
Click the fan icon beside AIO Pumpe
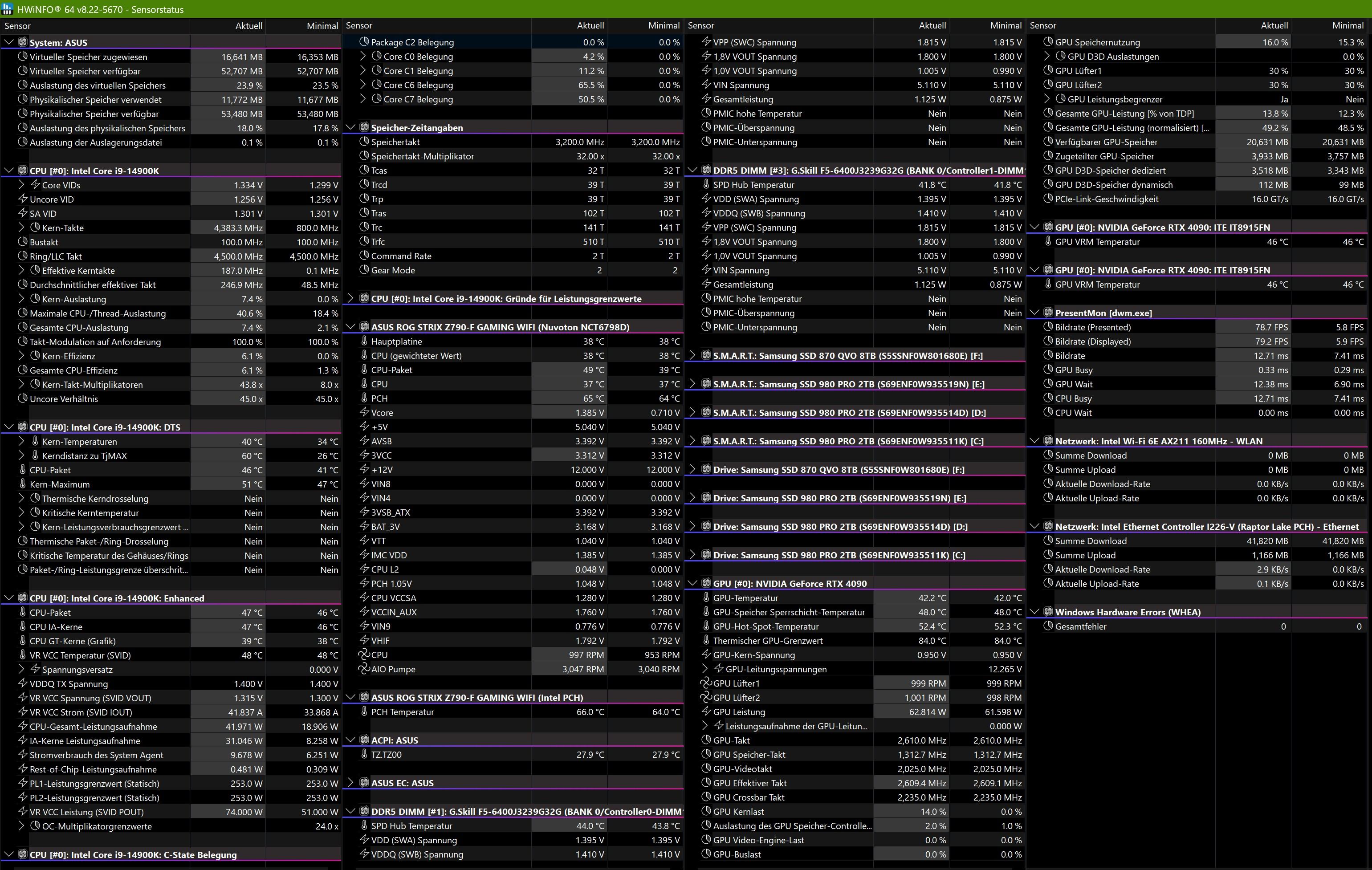(364, 669)
